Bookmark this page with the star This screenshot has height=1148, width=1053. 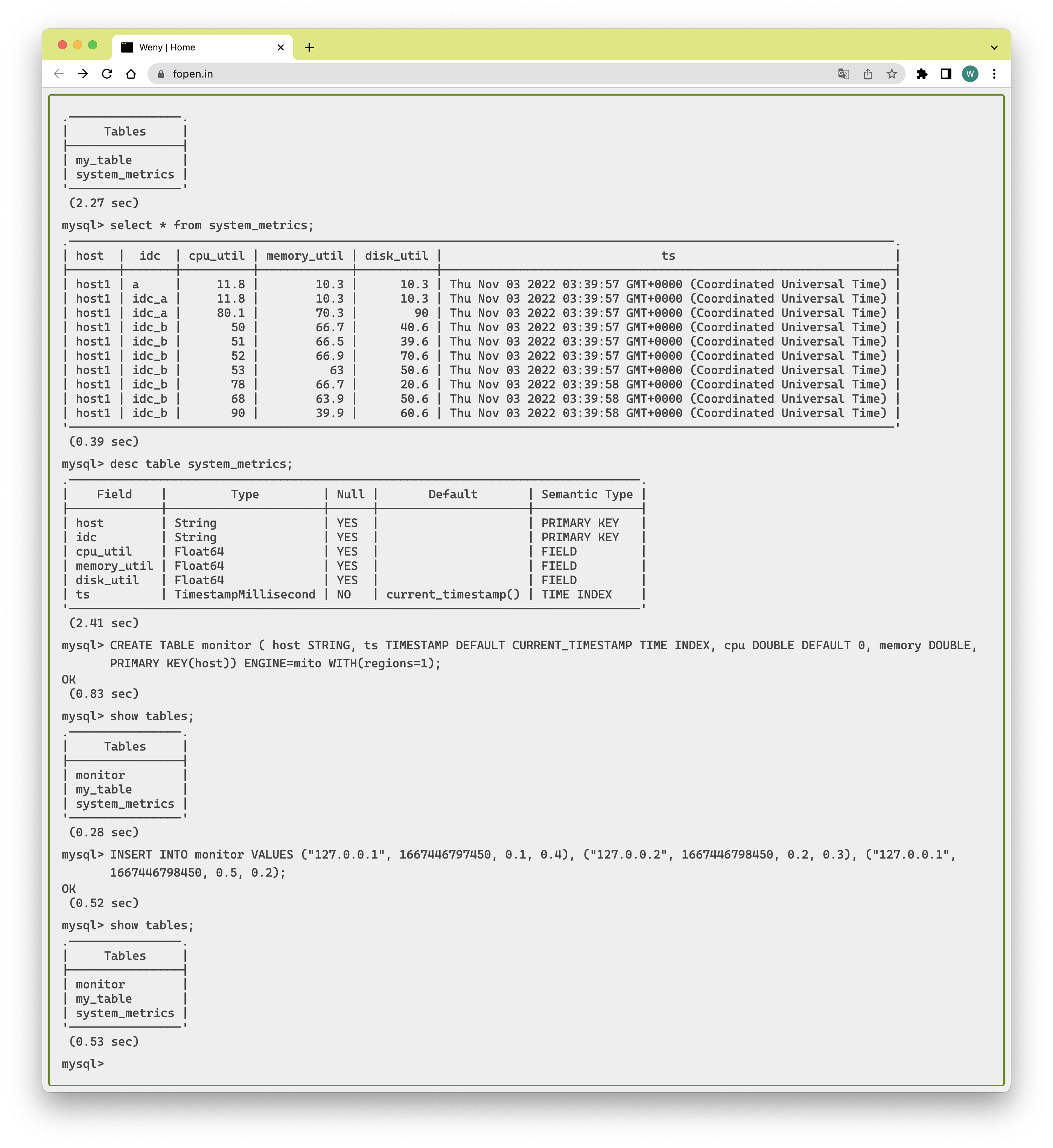pos(892,74)
